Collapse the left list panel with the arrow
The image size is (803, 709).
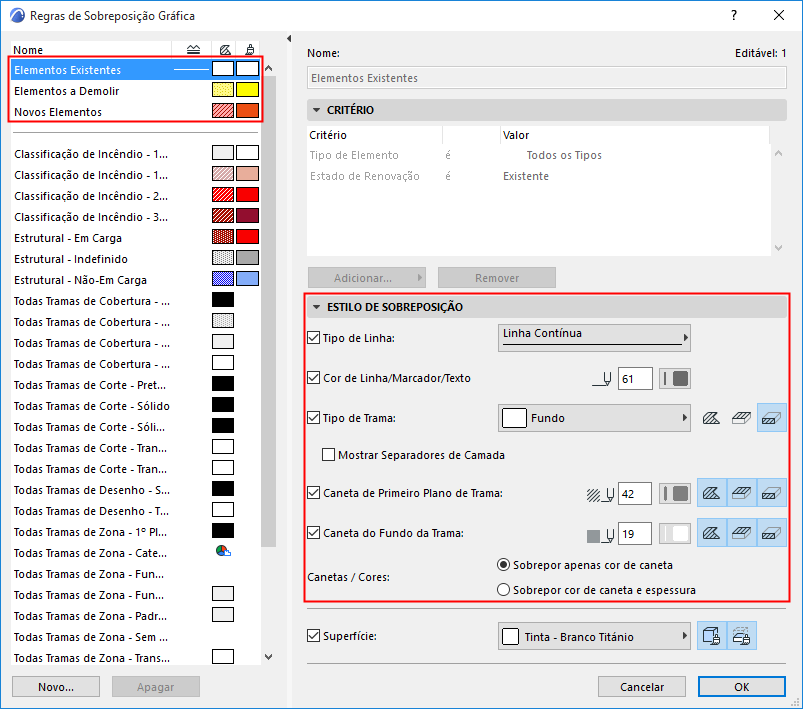click(289, 38)
